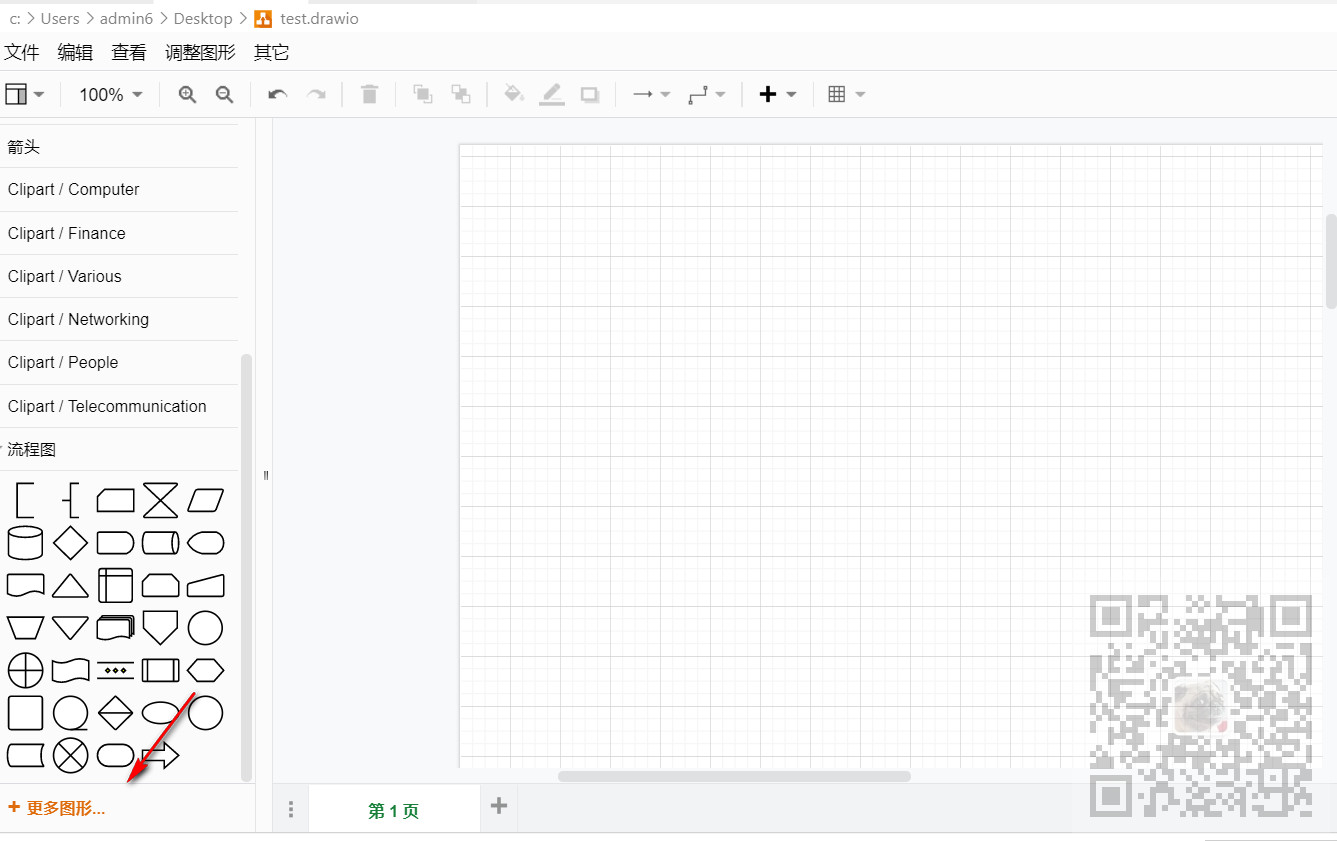Select the manual operation trapezoid shape
Image resolution: width=1337 pixels, height=841 pixels.
25,628
